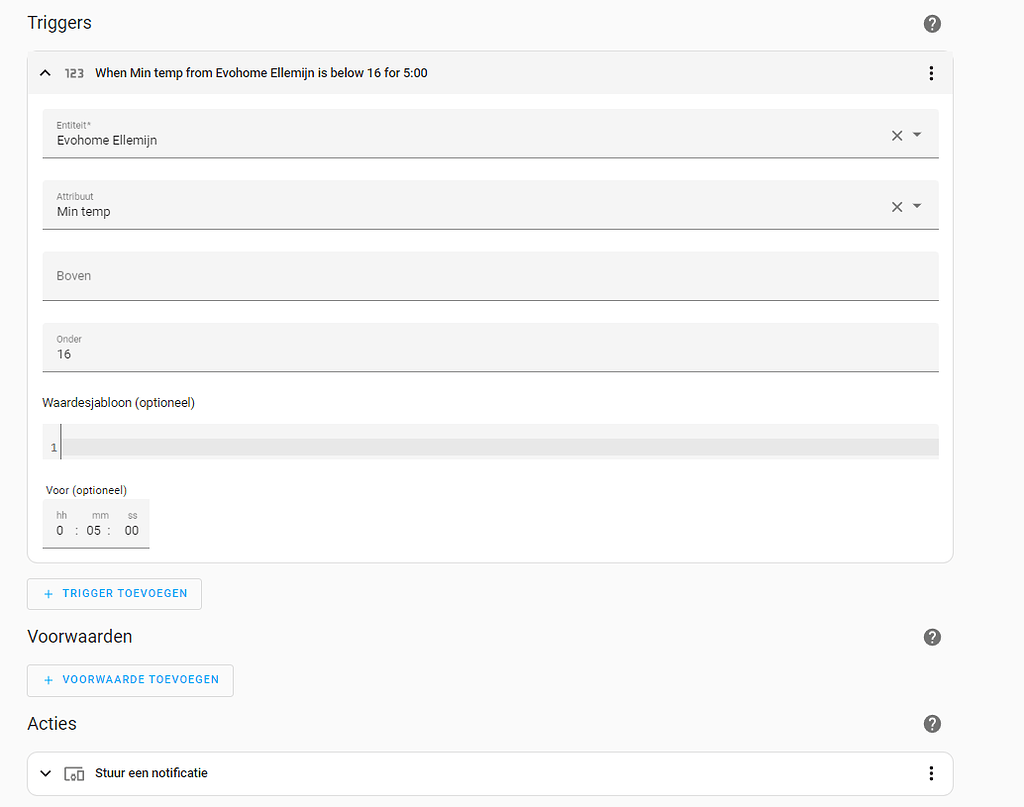Focus the Boven input field

pyautogui.click(x=490, y=276)
